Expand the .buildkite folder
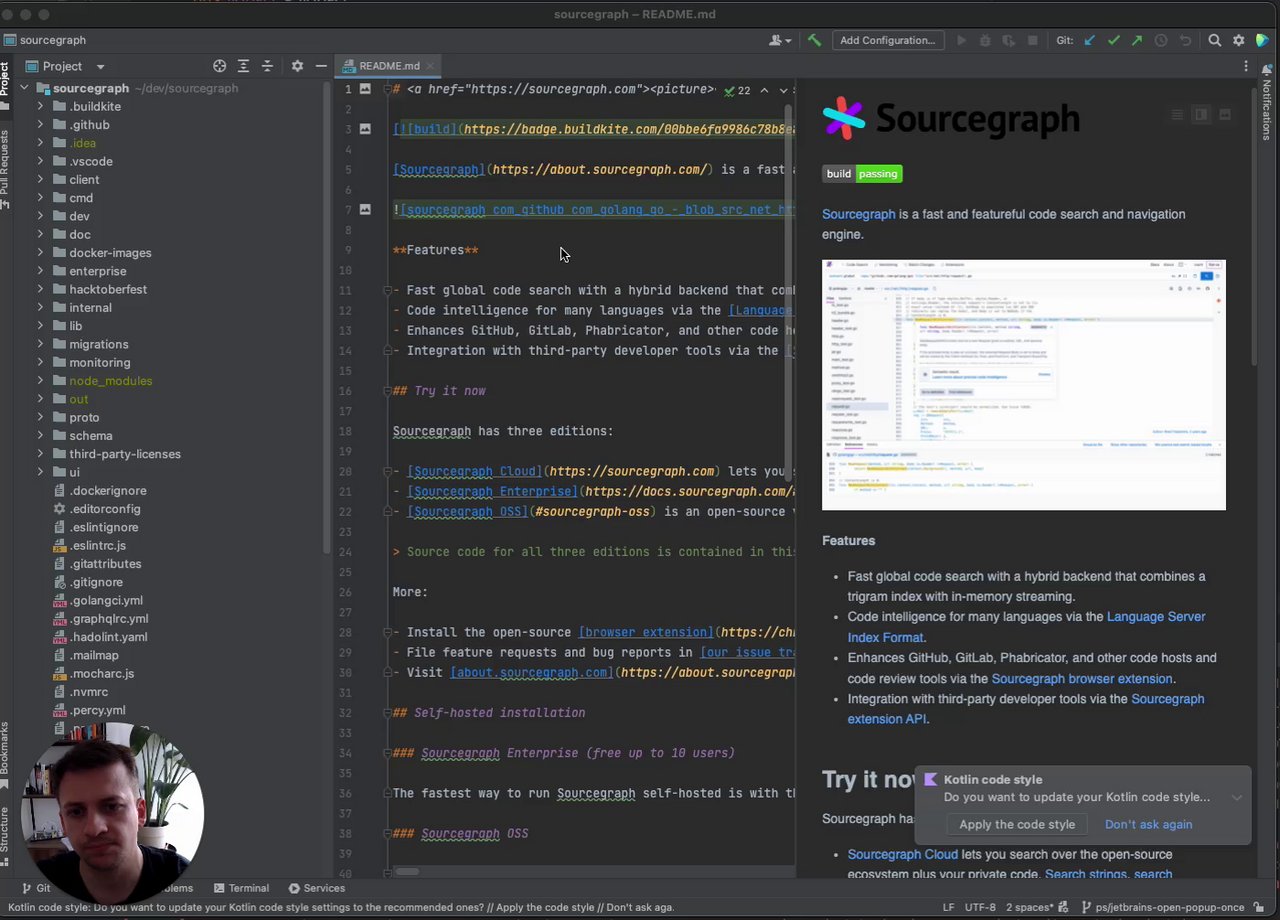The height and width of the screenshot is (920, 1280). [40, 106]
